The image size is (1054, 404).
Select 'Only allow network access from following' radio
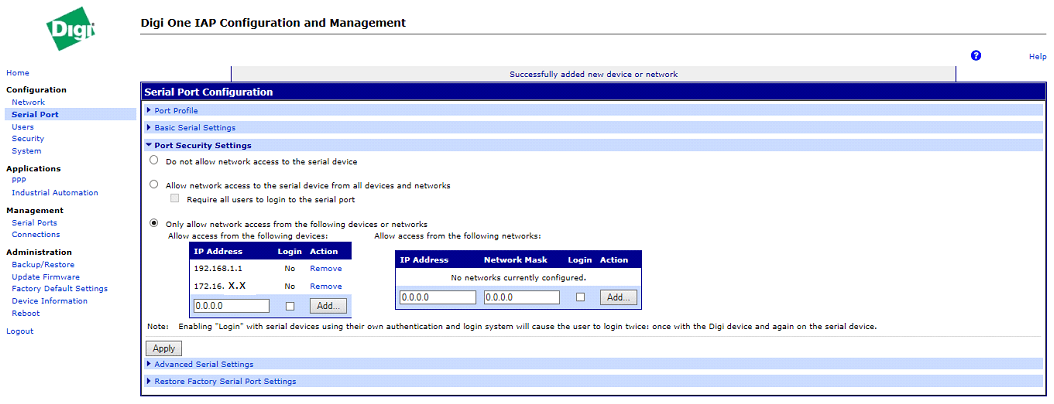(154, 223)
